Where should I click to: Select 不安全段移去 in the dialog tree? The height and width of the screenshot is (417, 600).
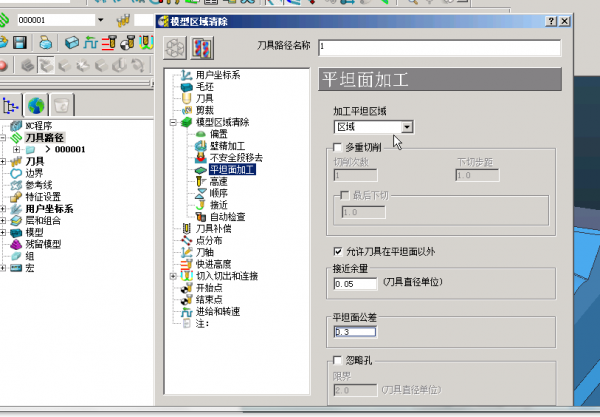[236, 158]
